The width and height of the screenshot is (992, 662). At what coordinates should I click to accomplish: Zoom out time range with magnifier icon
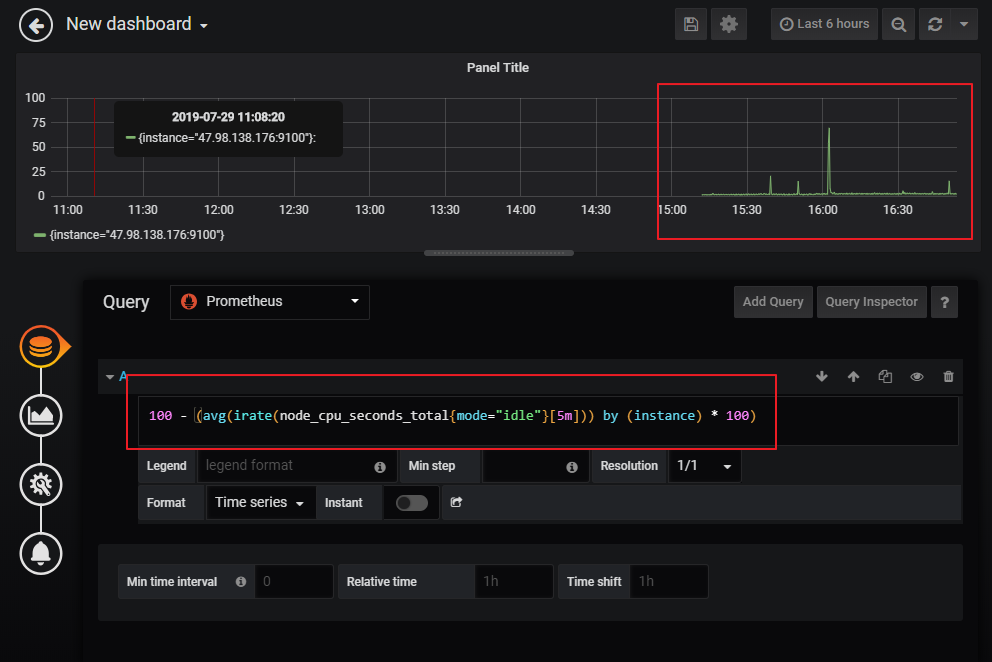point(898,24)
